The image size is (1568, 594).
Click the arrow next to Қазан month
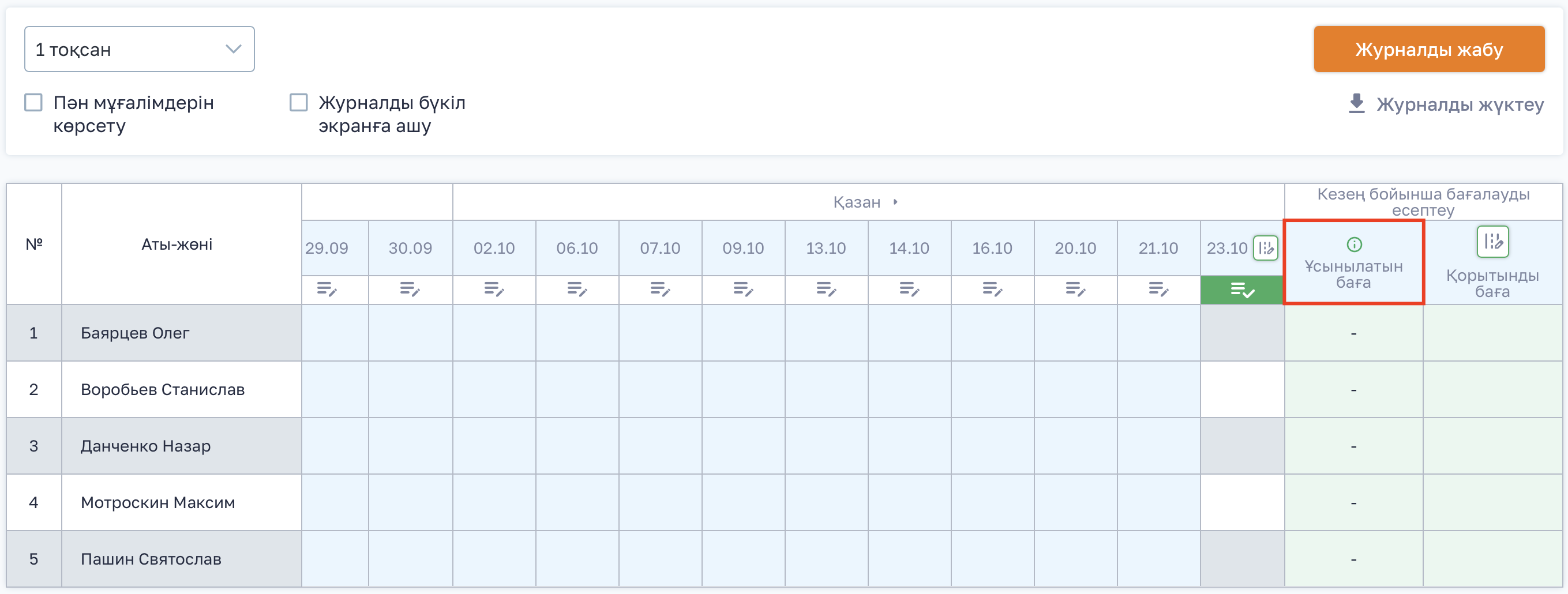click(895, 202)
